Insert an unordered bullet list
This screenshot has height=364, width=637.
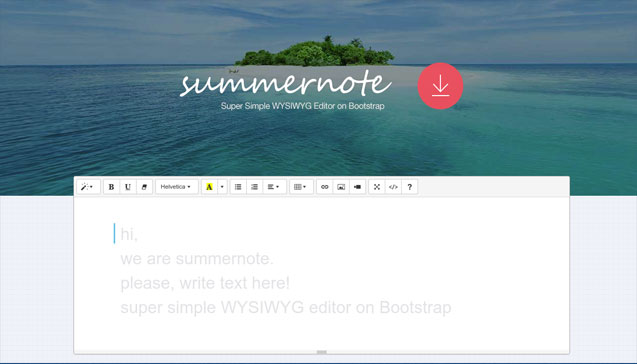[238, 187]
